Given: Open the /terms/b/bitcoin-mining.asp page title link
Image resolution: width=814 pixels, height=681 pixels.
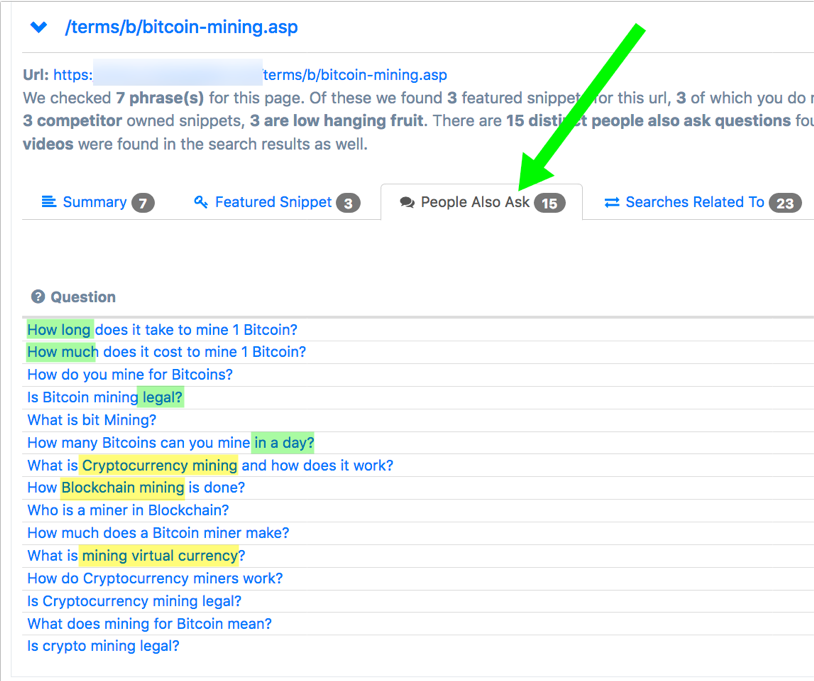Looking at the screenshot, I should click(181, 28).
